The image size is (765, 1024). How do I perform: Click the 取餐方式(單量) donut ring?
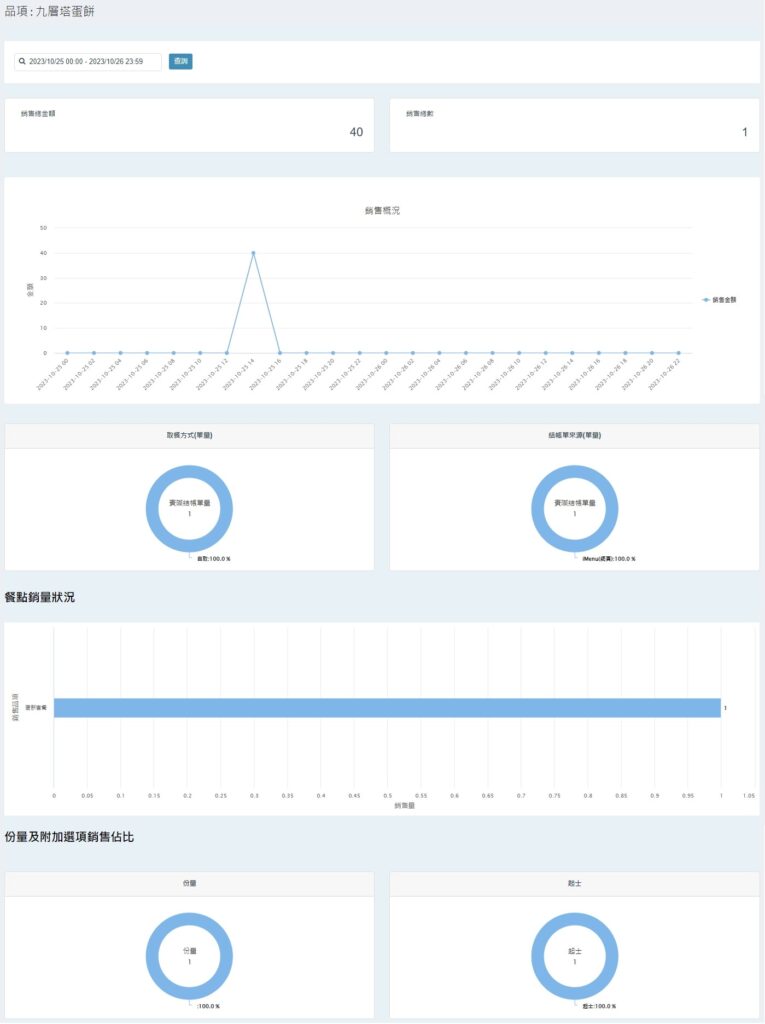(151, 508)
